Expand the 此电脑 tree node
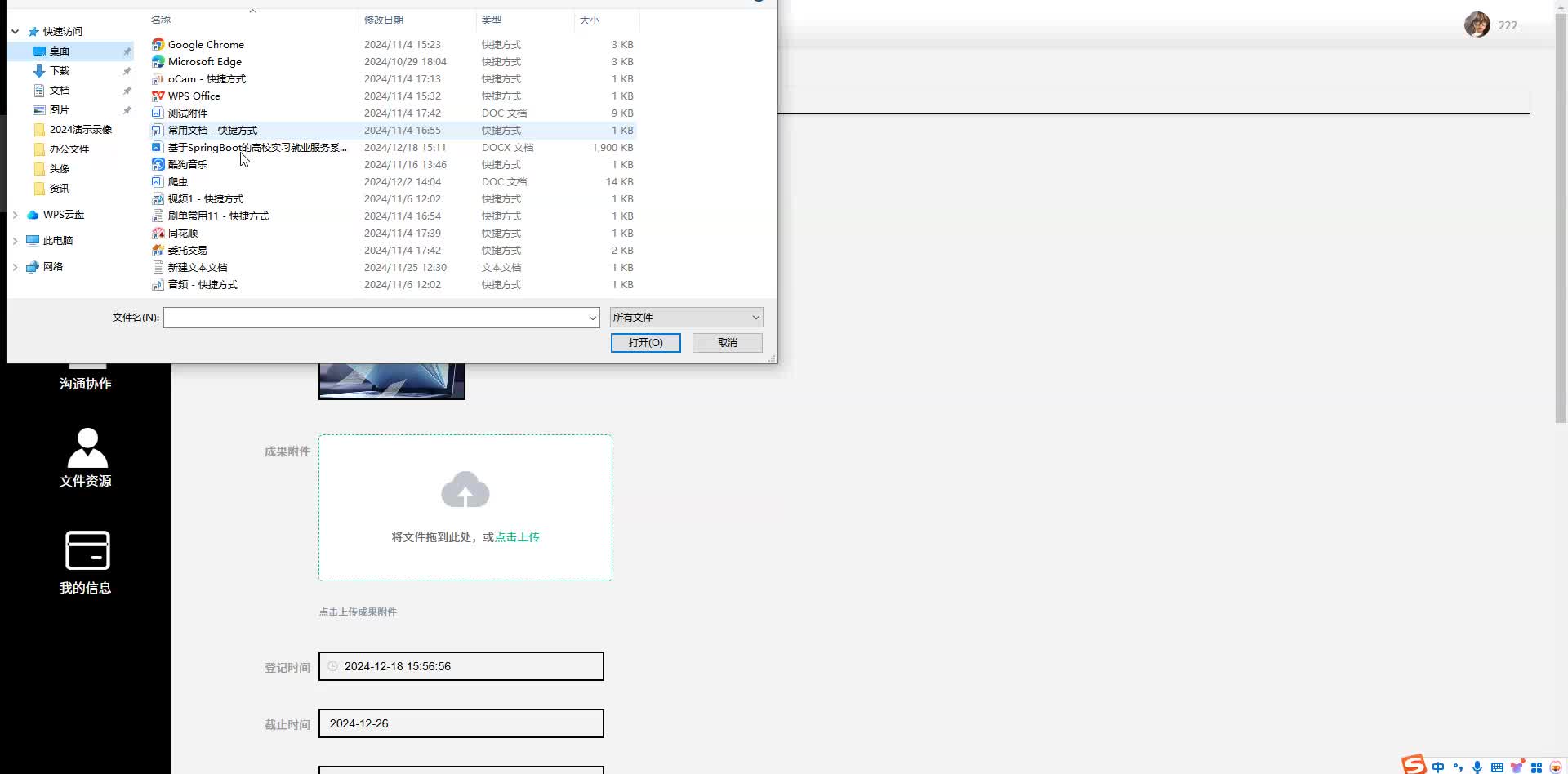 (15, 241)
